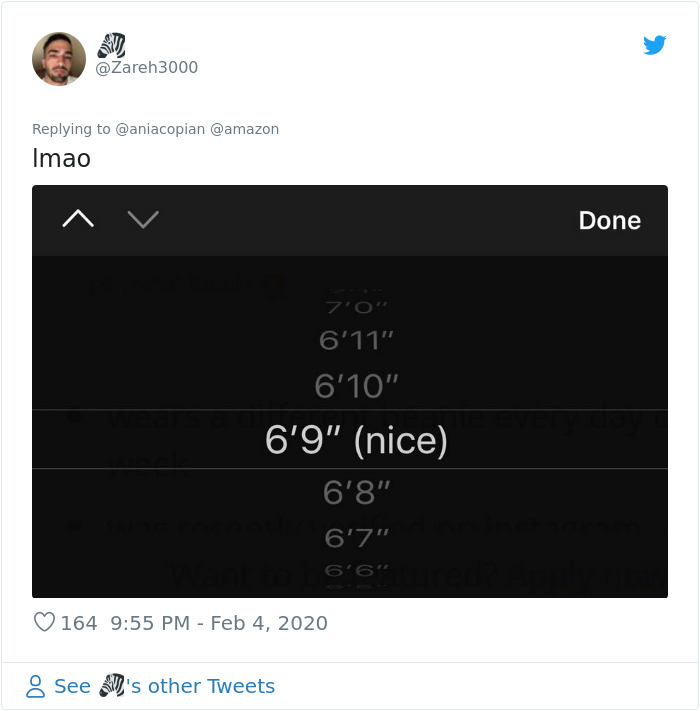Select 6'11" in the height picker
This screenshot has width=700, height=711.
coord(356,340)
